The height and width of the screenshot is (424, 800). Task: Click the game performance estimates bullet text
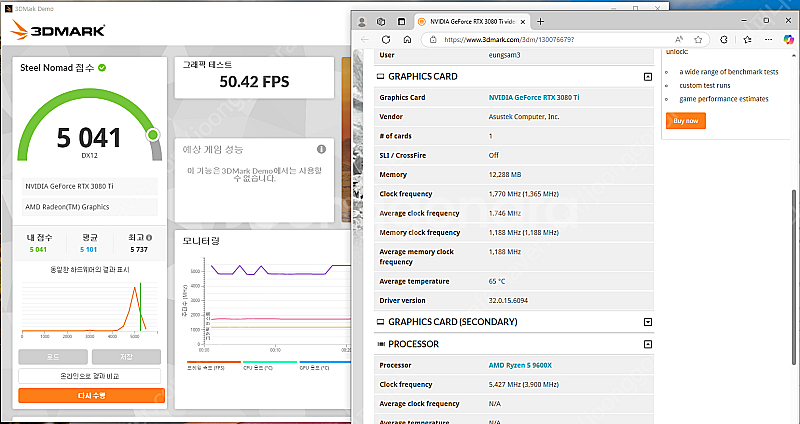point(723,99)
